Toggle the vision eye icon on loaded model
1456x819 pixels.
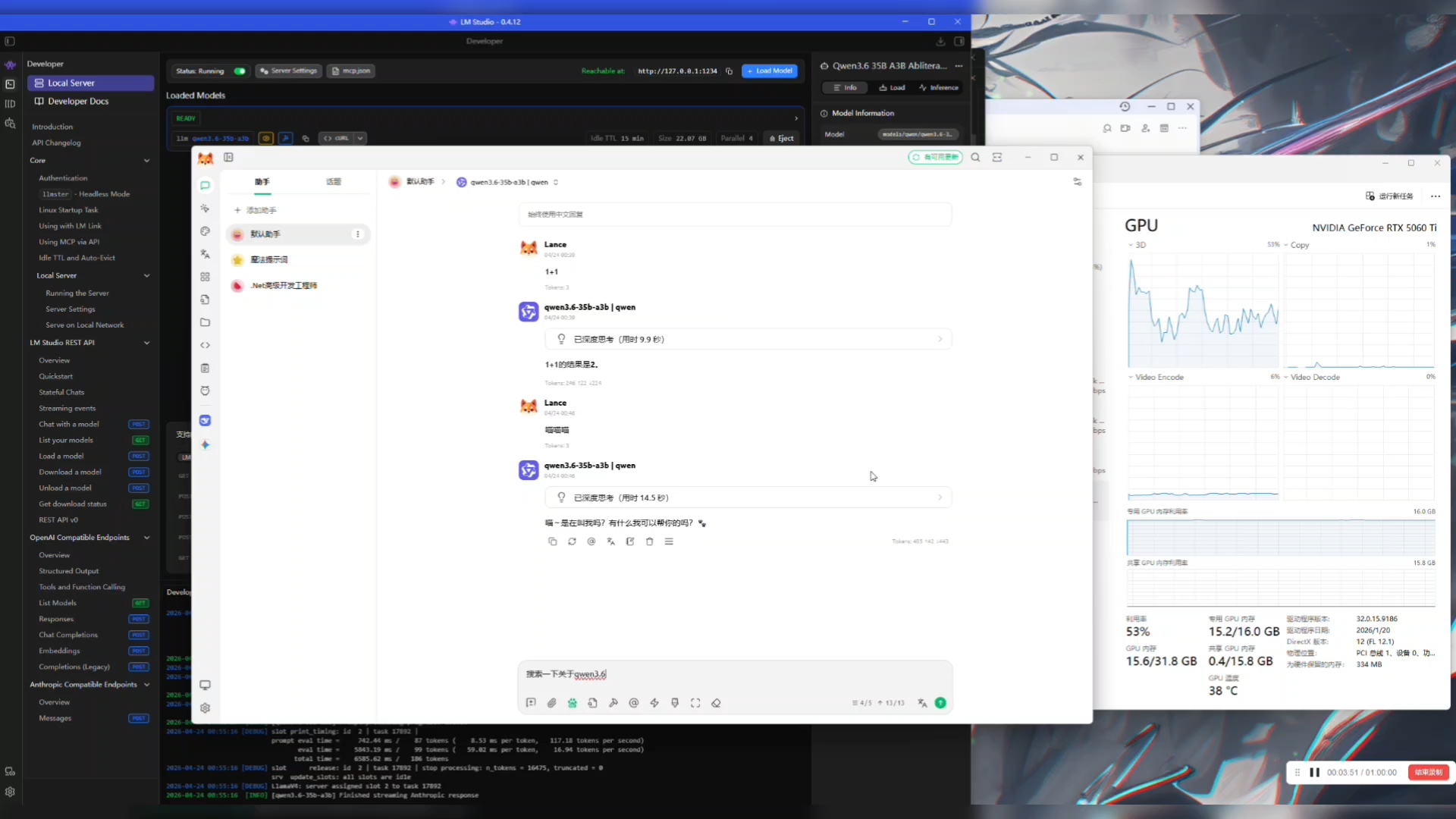pos(265,138)
